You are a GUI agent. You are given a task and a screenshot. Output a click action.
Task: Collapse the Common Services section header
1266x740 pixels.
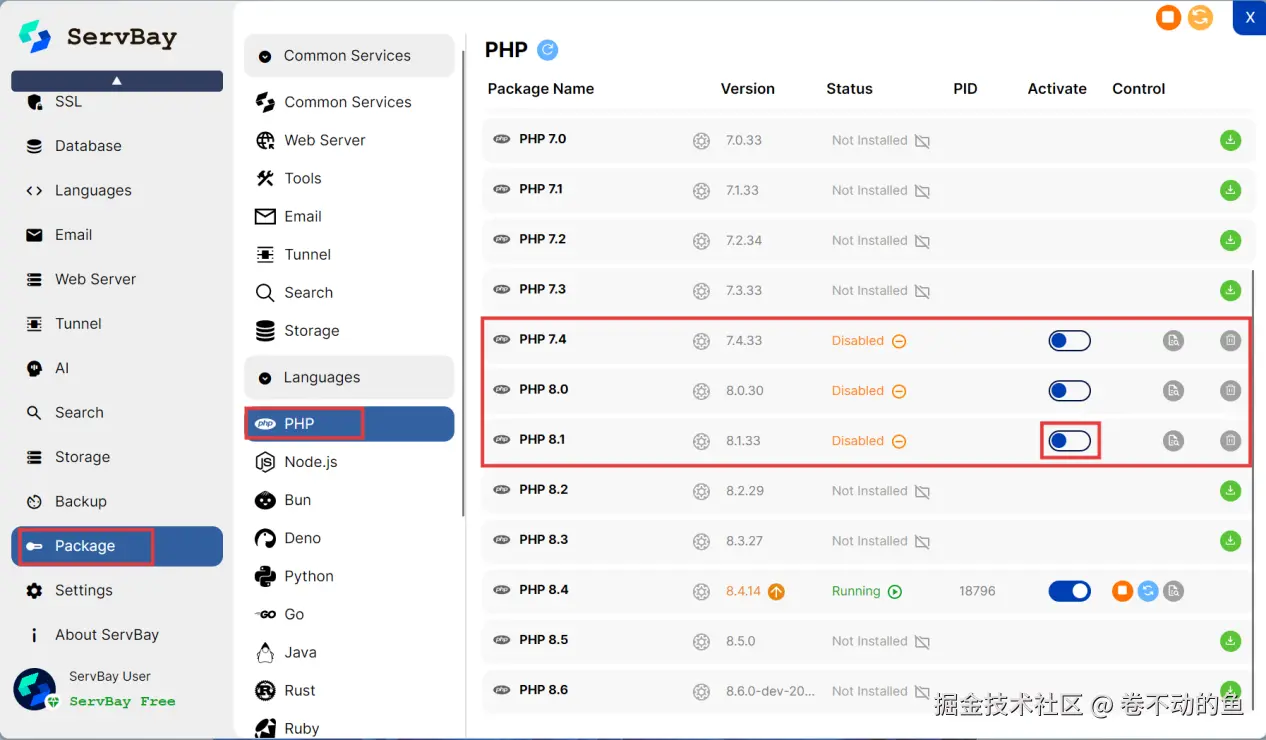tap(349, 56)
